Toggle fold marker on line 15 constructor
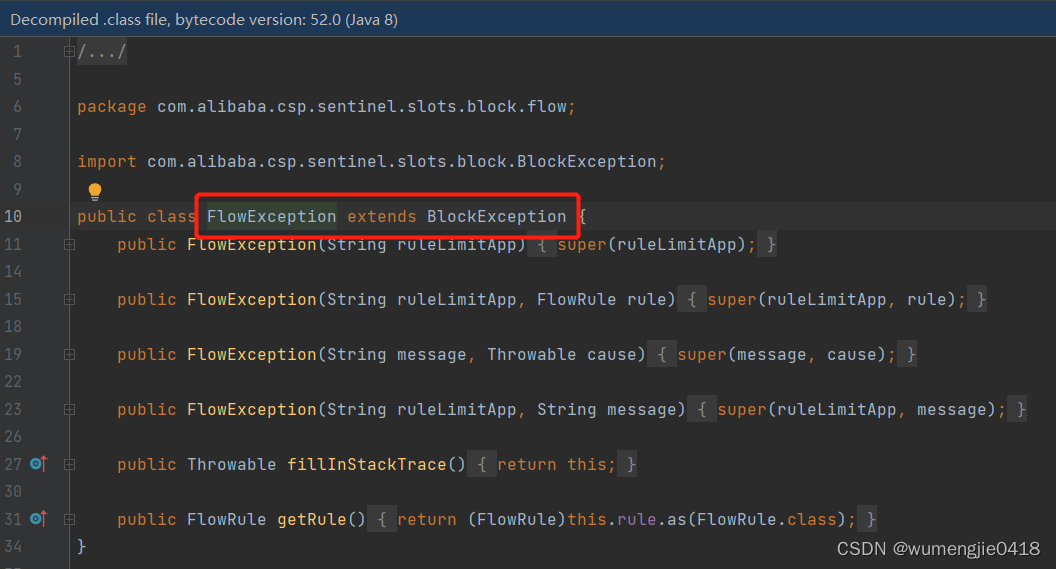 (69, 300)
